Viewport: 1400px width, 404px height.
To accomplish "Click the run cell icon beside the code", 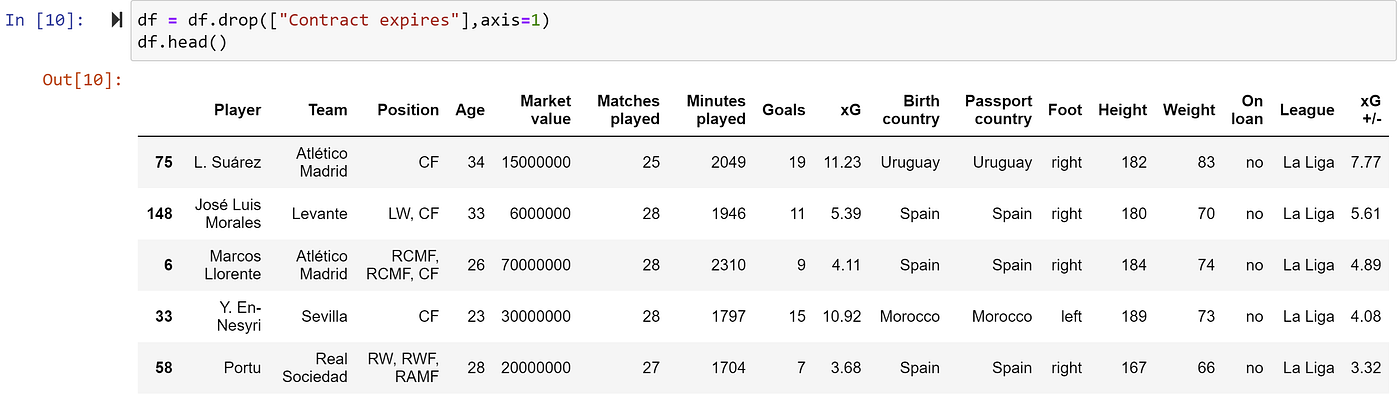I will 118,21.
